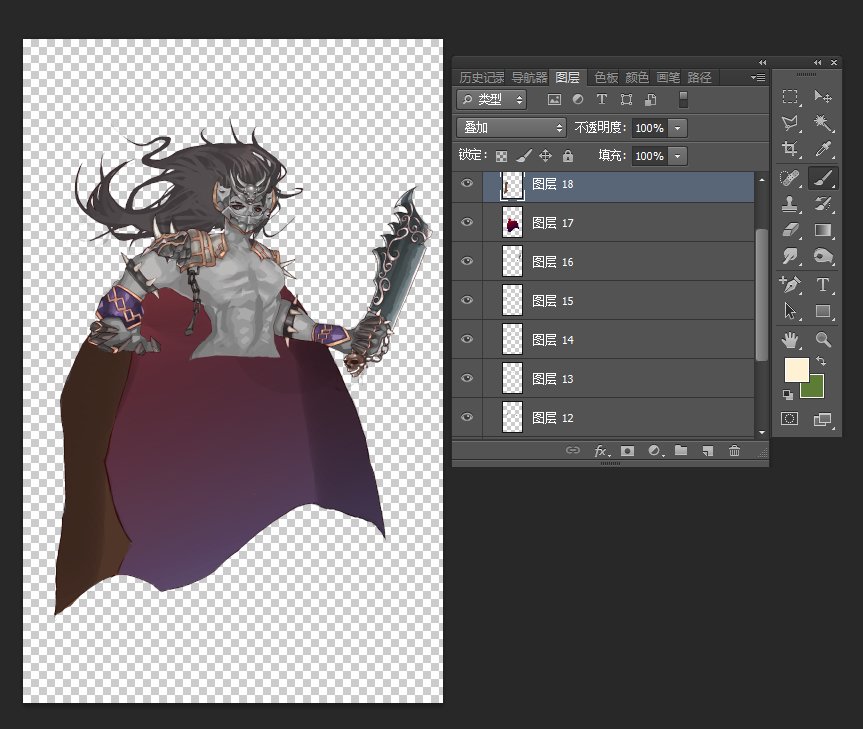Select the Polygonal Lasso tool

(790, 123)
